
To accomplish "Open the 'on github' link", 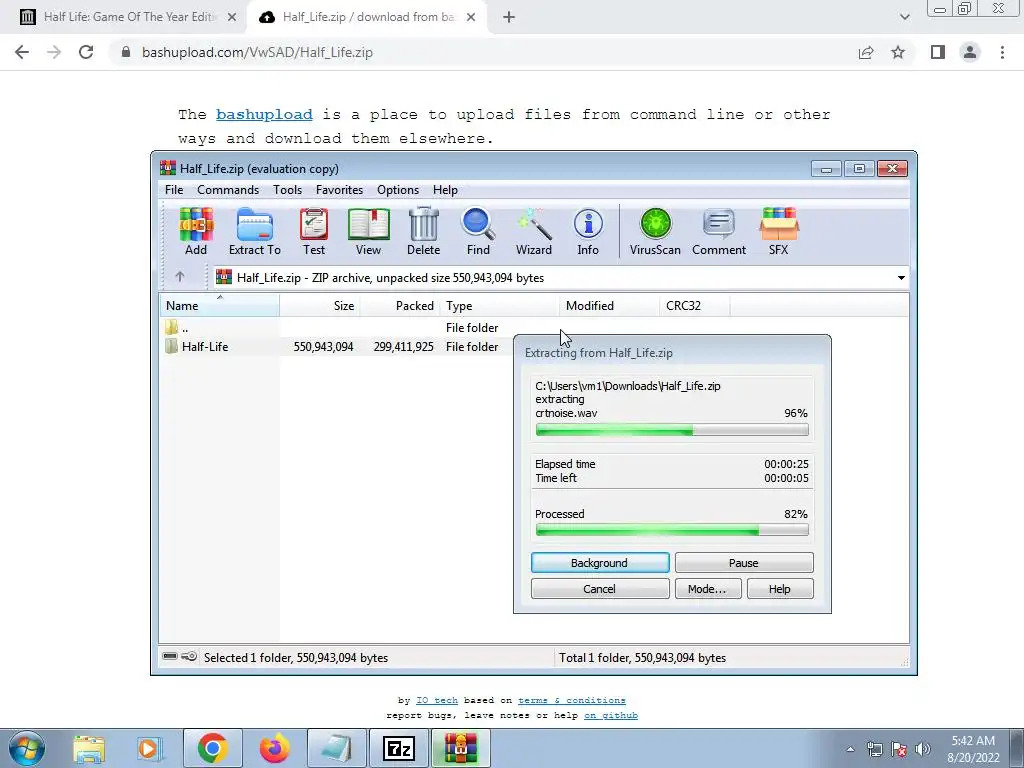I will [611, 715].
